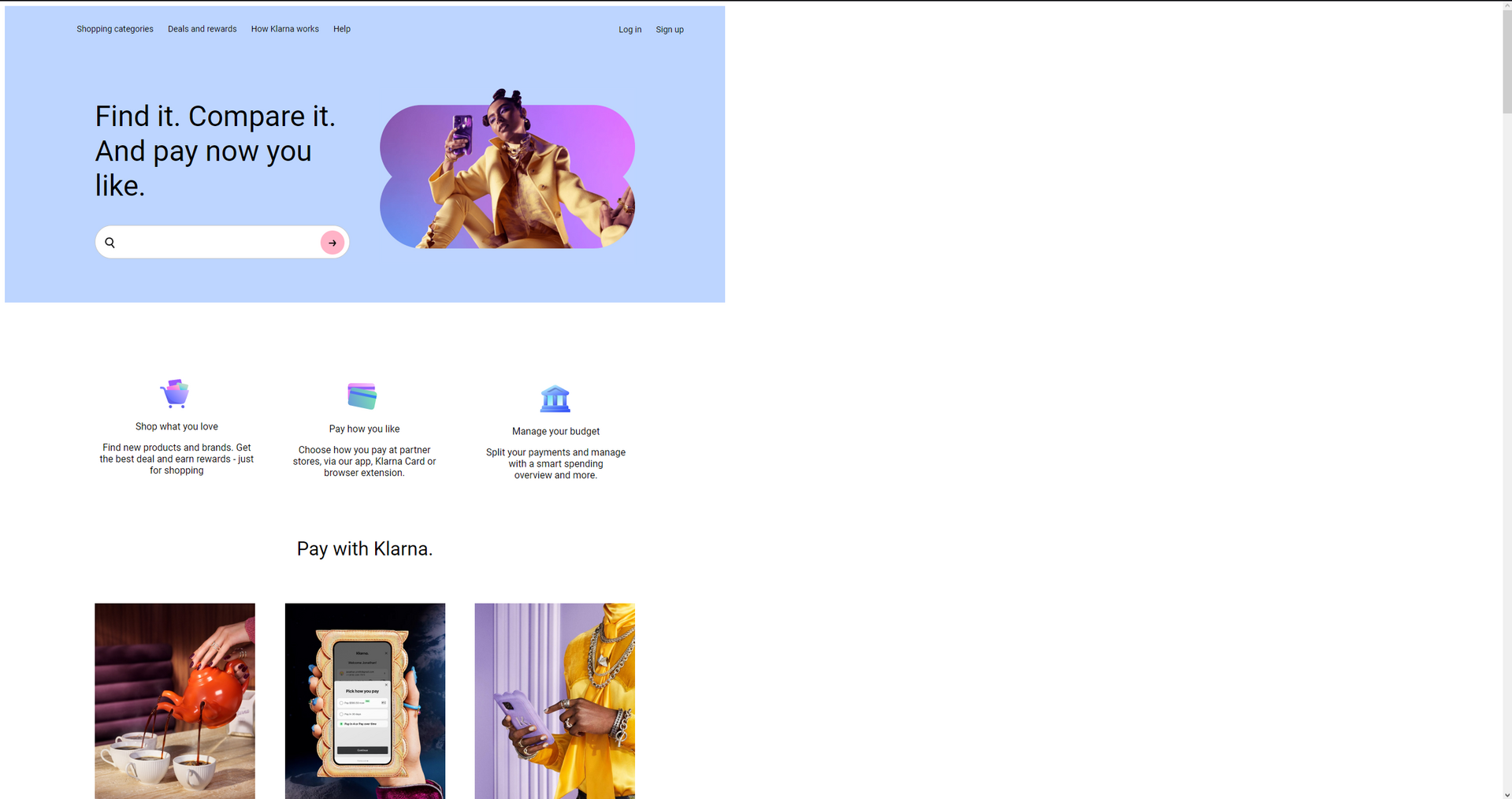1512x799 pixels.
Task: Click the bank building icon
Action: click(x=555, y=399)
